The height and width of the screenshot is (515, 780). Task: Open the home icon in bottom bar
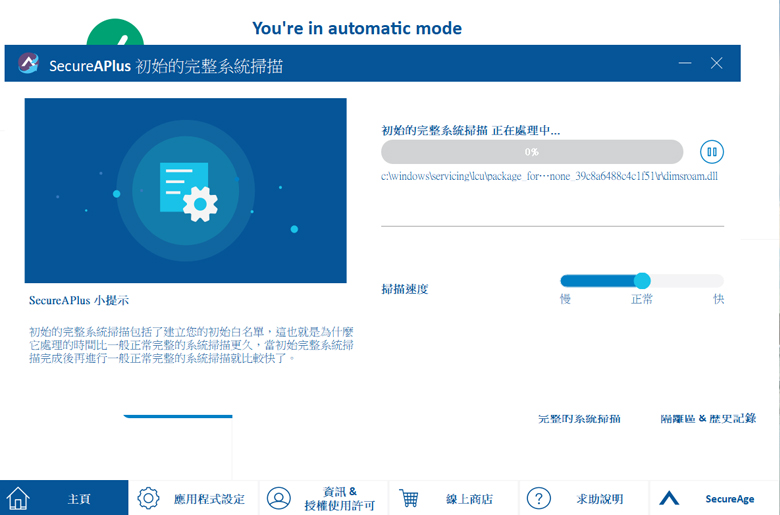[x=18, y=498]
